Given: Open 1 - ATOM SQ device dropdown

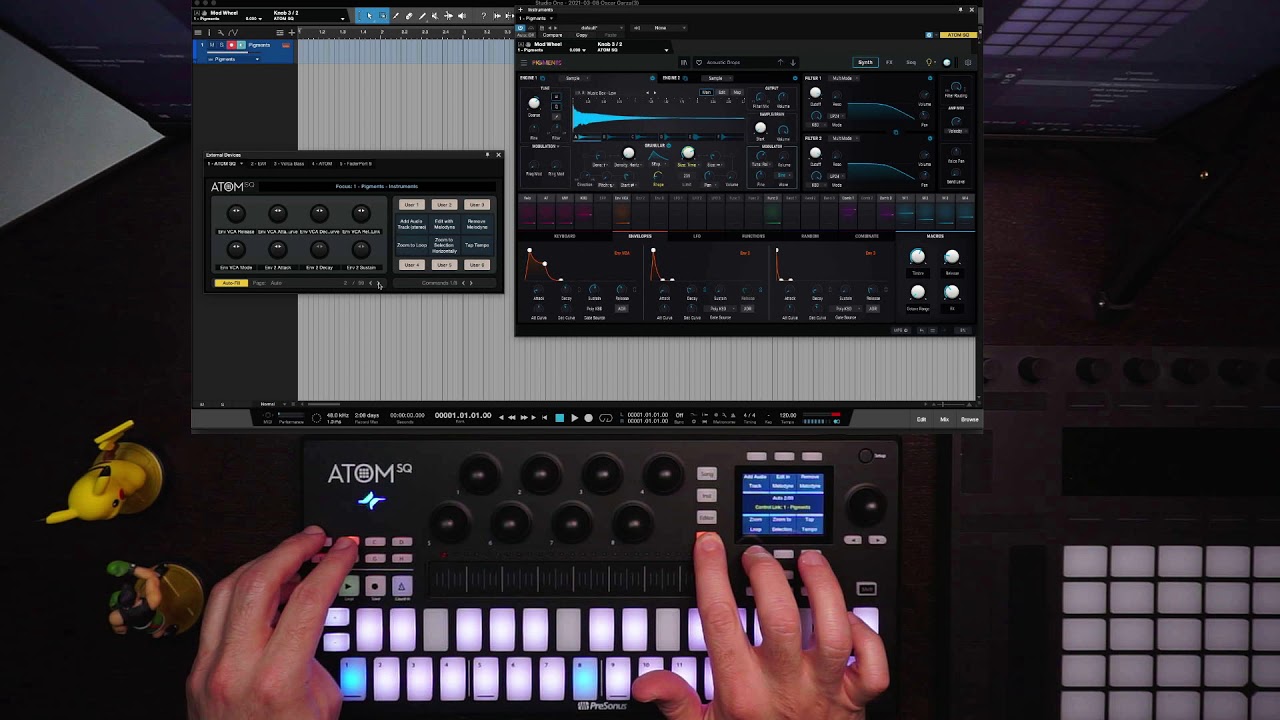Looking at the screenshot, I should point(225,164).
